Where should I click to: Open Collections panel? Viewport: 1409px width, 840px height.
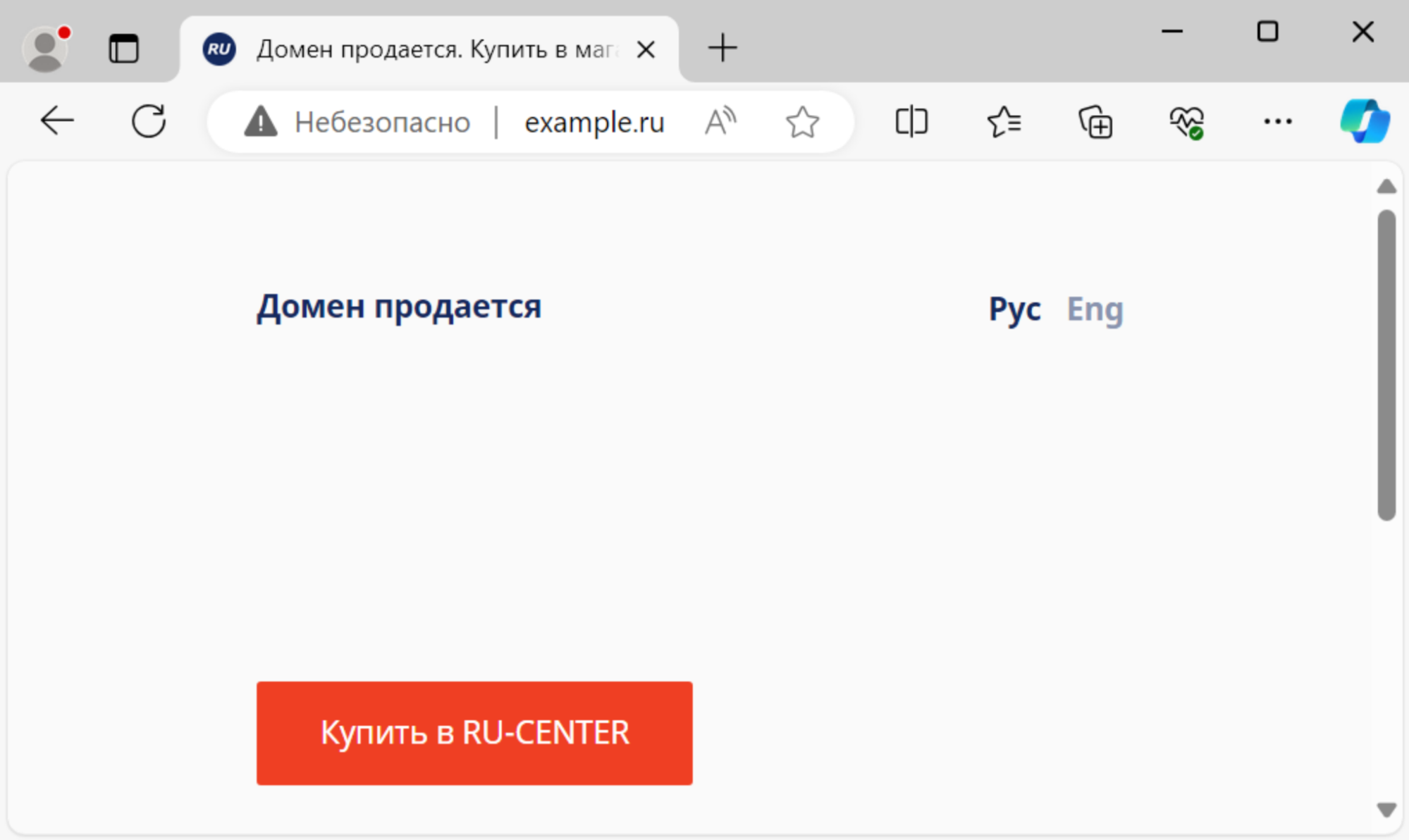[x=1095, y=121]
